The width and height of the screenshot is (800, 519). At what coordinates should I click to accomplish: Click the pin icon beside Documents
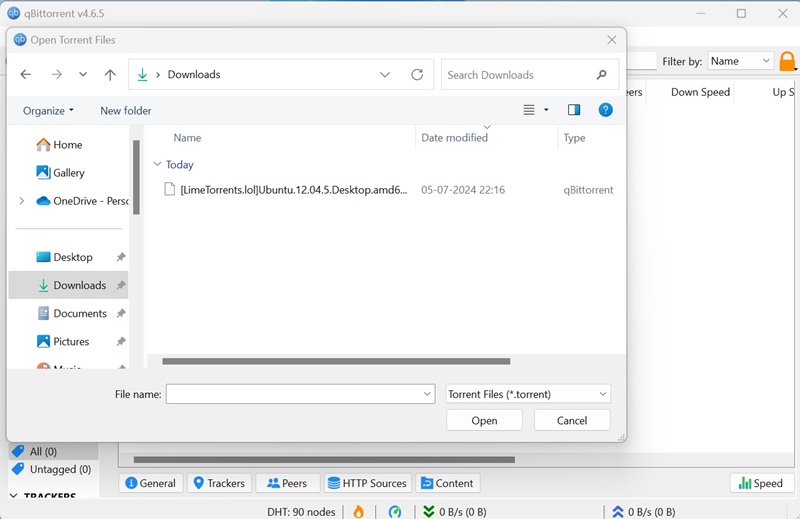121,313
